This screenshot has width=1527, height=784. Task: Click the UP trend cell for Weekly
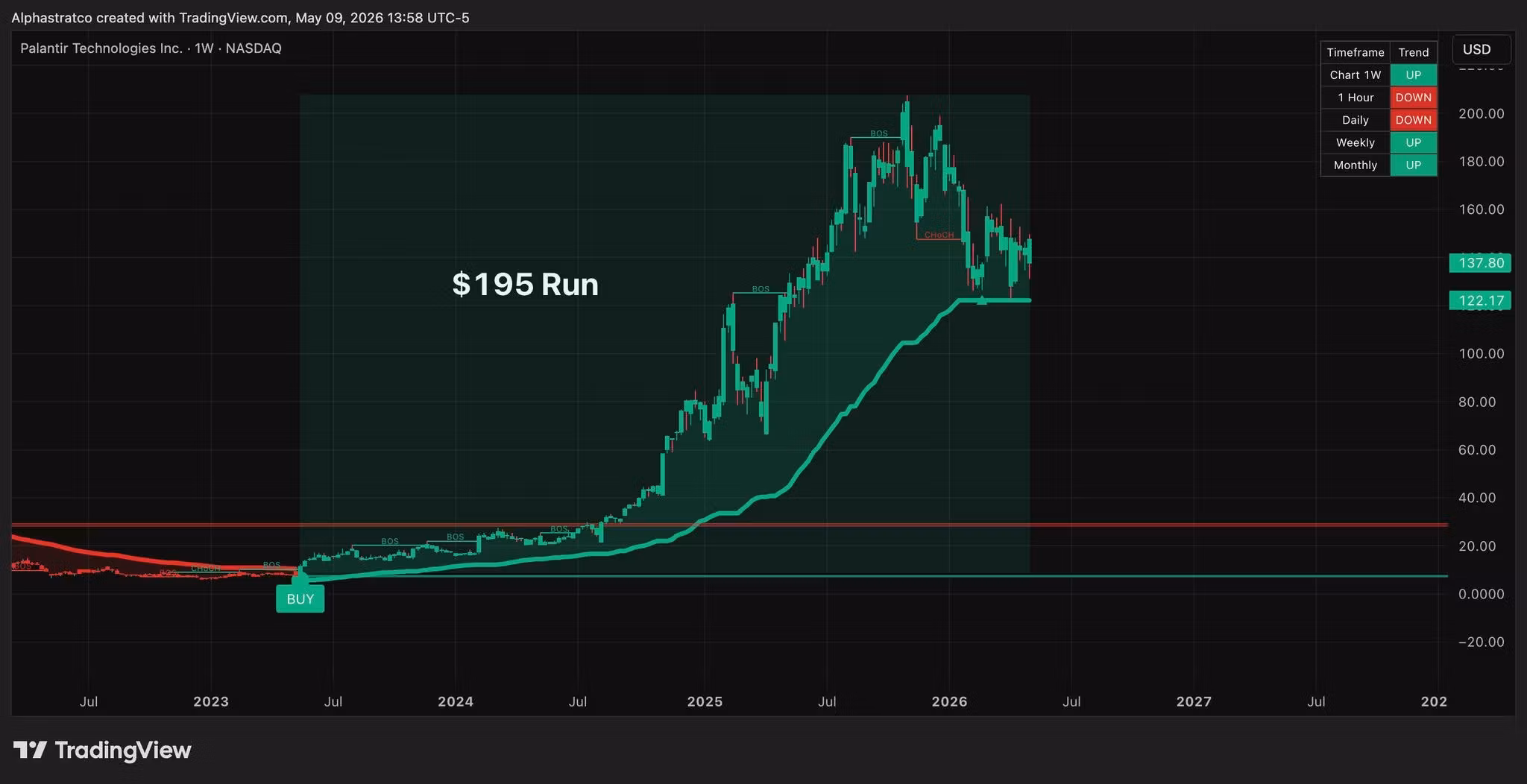coord(1414,142)
